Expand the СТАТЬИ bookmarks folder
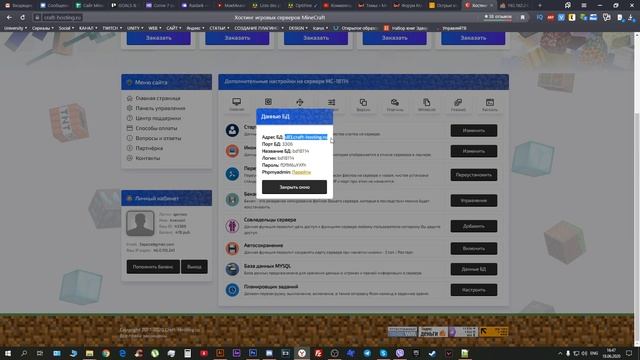This screenshot has height=360, width=640. pyautogui.click(x=219, y=28)
